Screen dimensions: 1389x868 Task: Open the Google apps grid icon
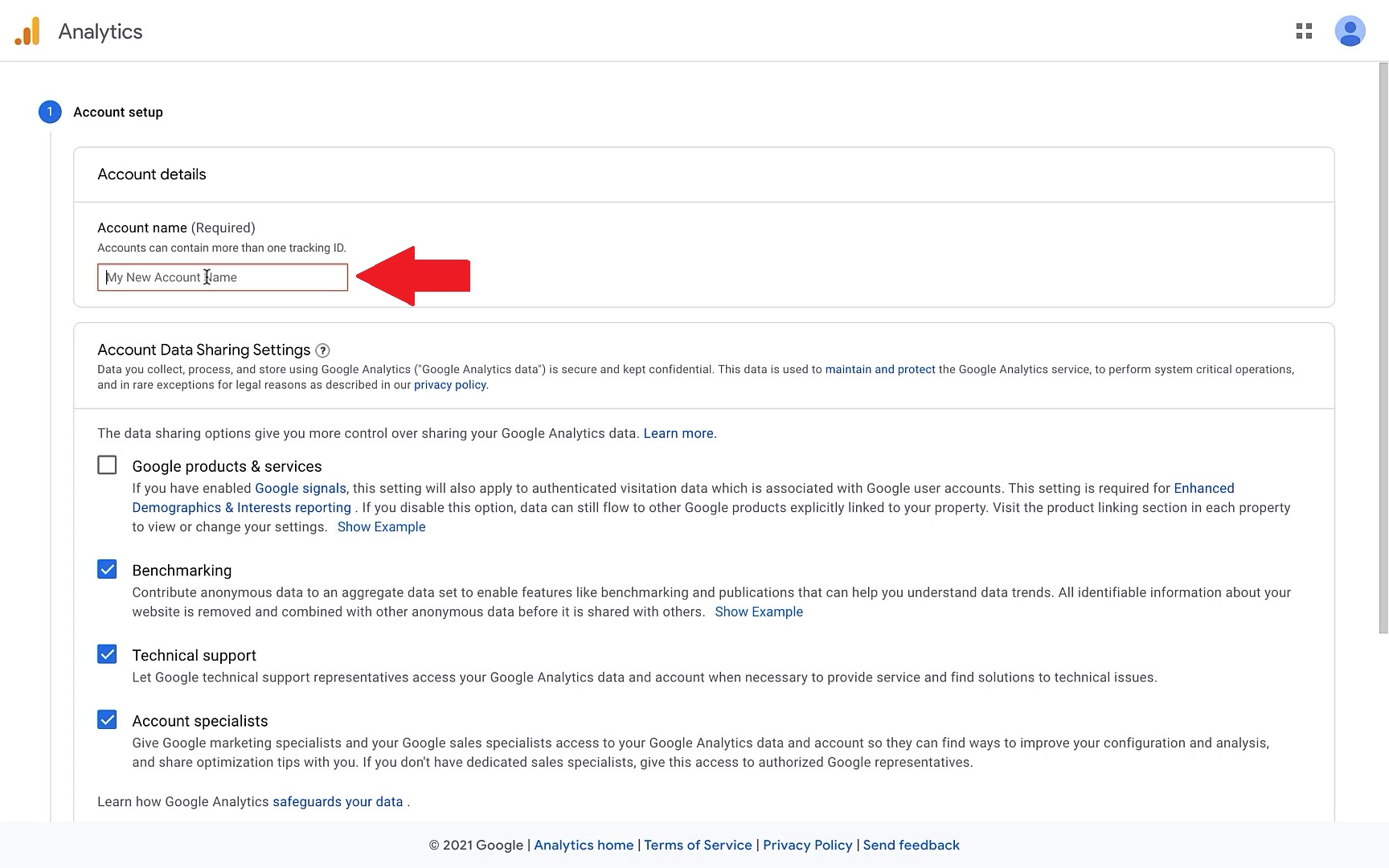coord(1304,31)
